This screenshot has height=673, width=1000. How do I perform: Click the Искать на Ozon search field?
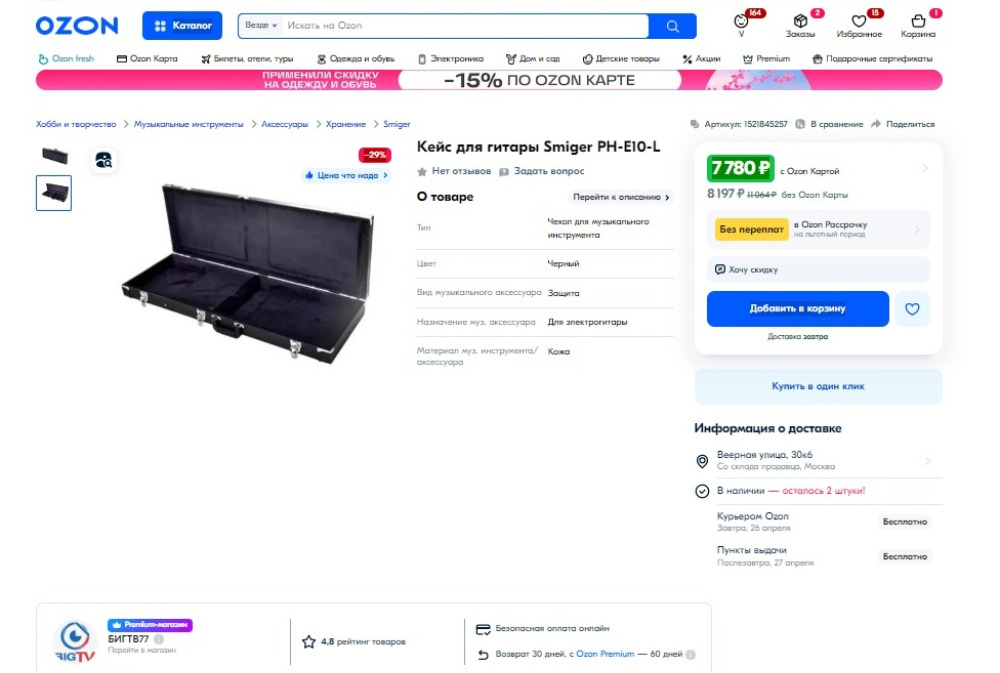[466, 26]
